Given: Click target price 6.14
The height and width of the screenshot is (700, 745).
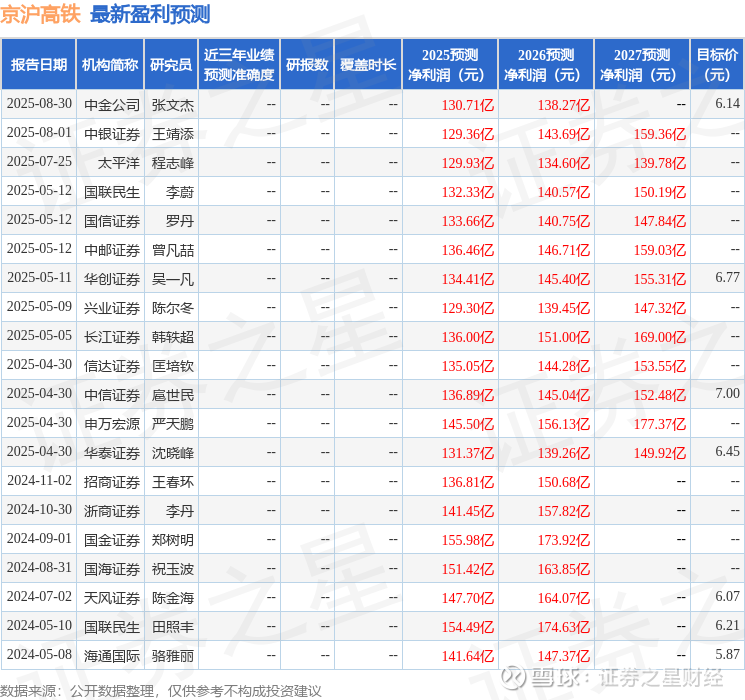Looking at the screenshot, I should click(x=727, y=103).
